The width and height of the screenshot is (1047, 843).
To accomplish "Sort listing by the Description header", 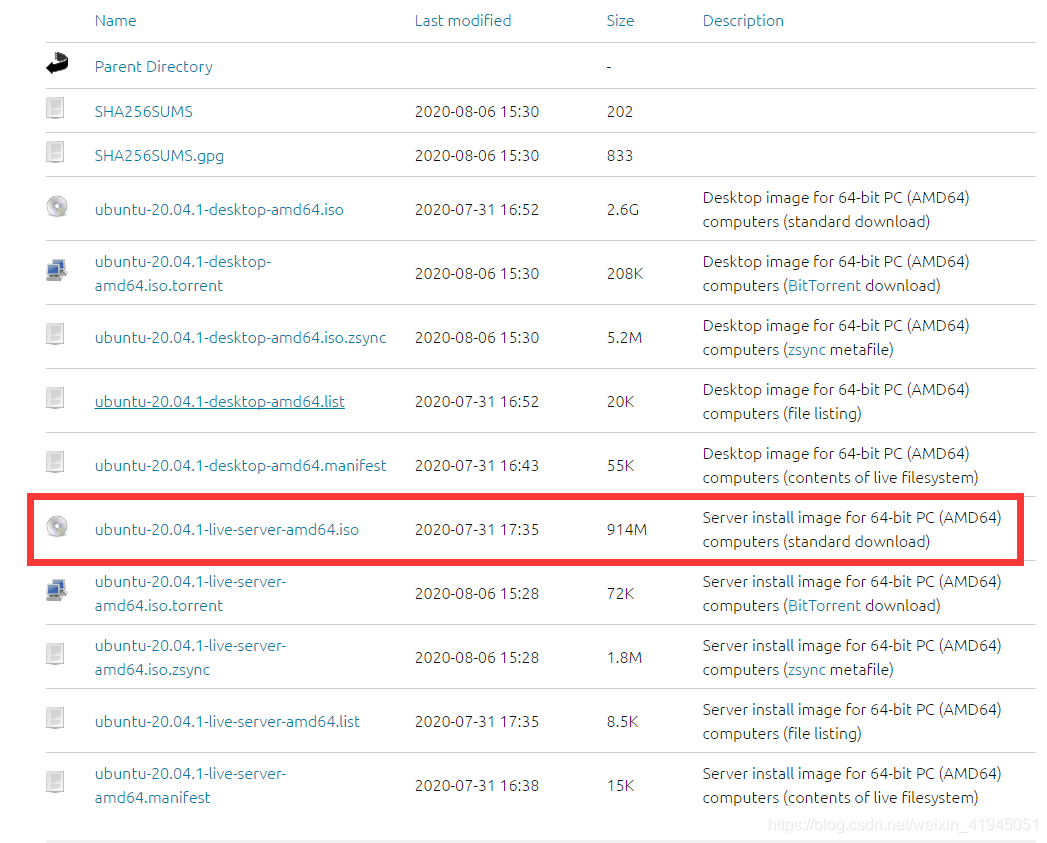I will (x=743, y=21).
